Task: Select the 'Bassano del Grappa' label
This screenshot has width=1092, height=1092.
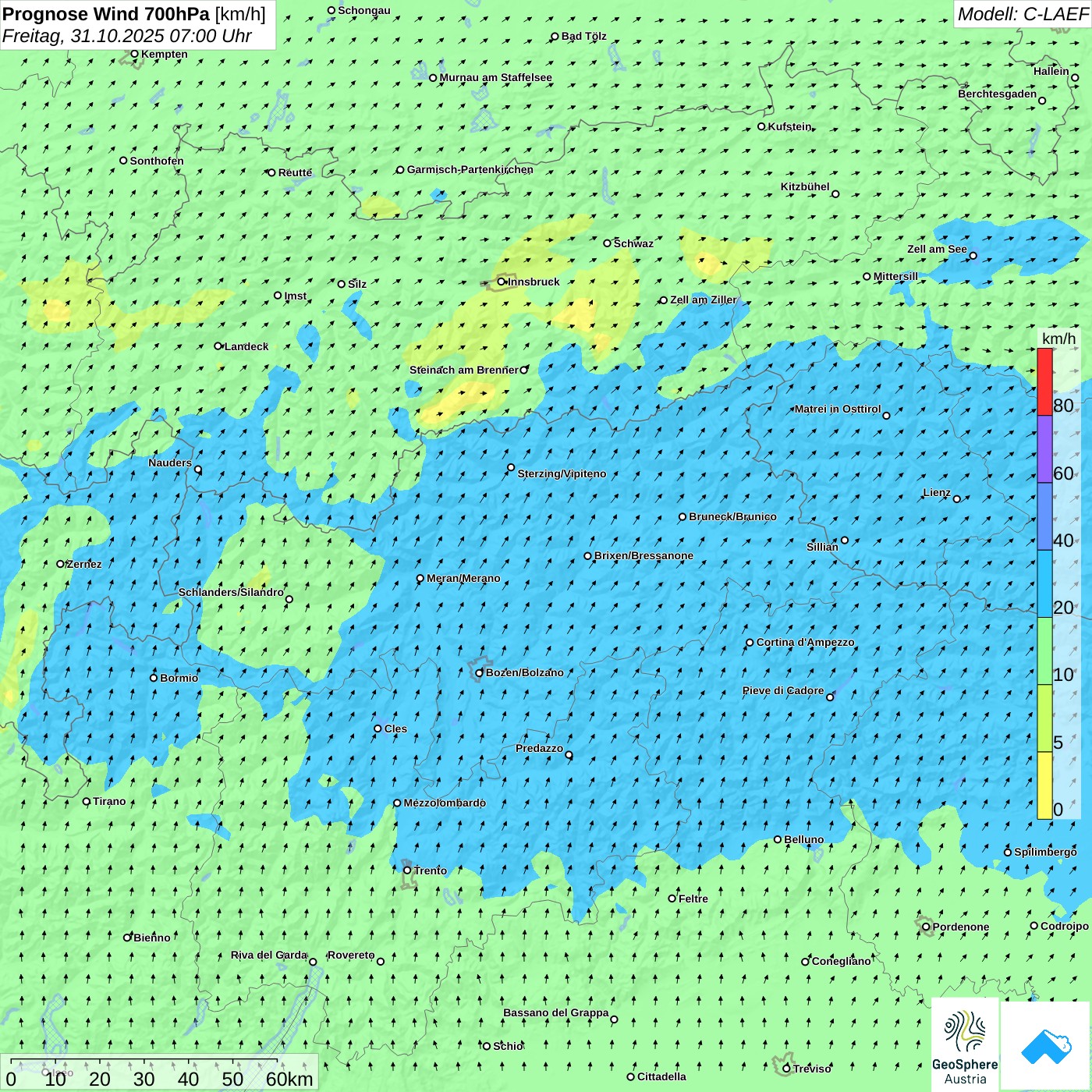Action: (556, 1012)
